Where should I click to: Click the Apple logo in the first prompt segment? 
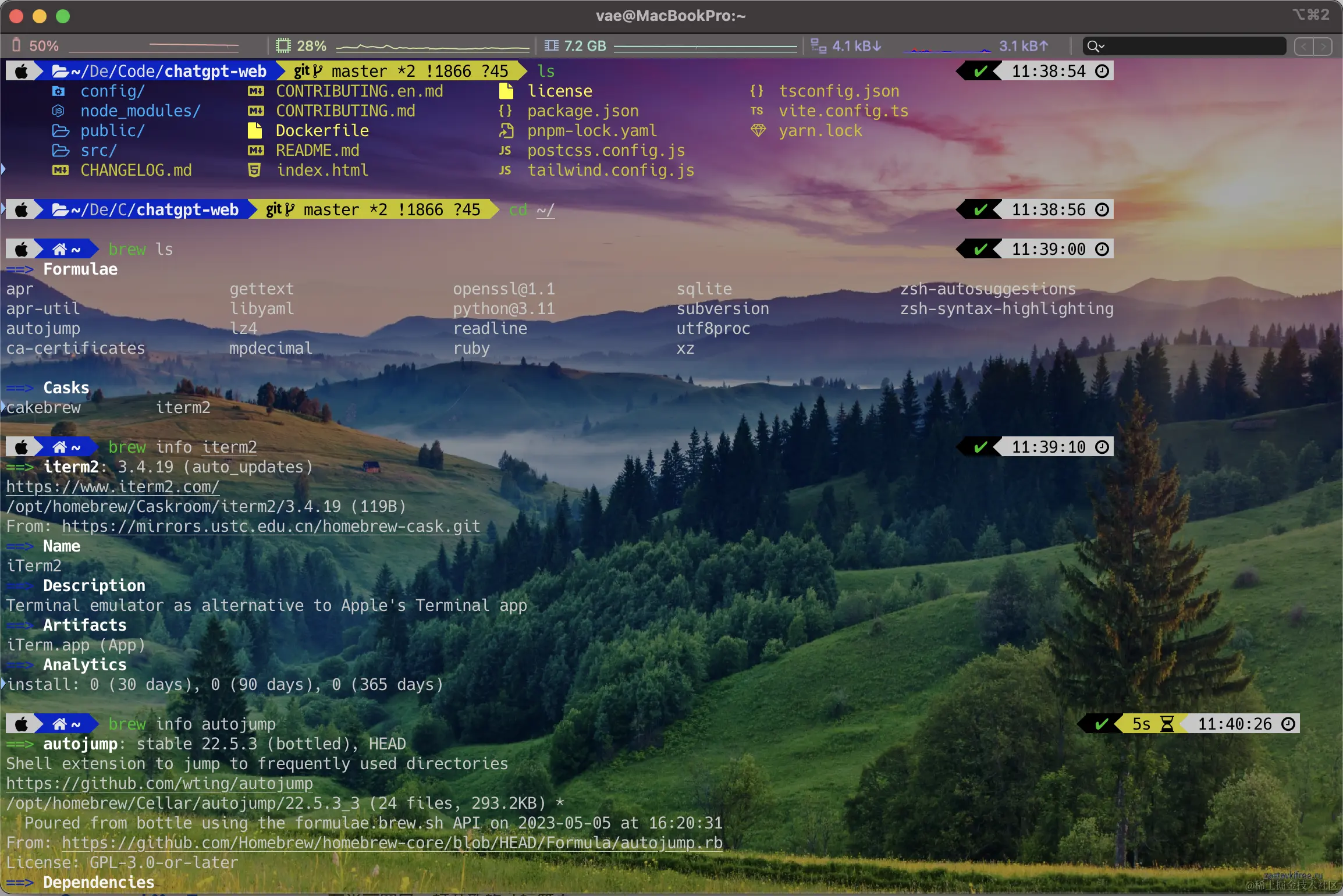(22, 70)
